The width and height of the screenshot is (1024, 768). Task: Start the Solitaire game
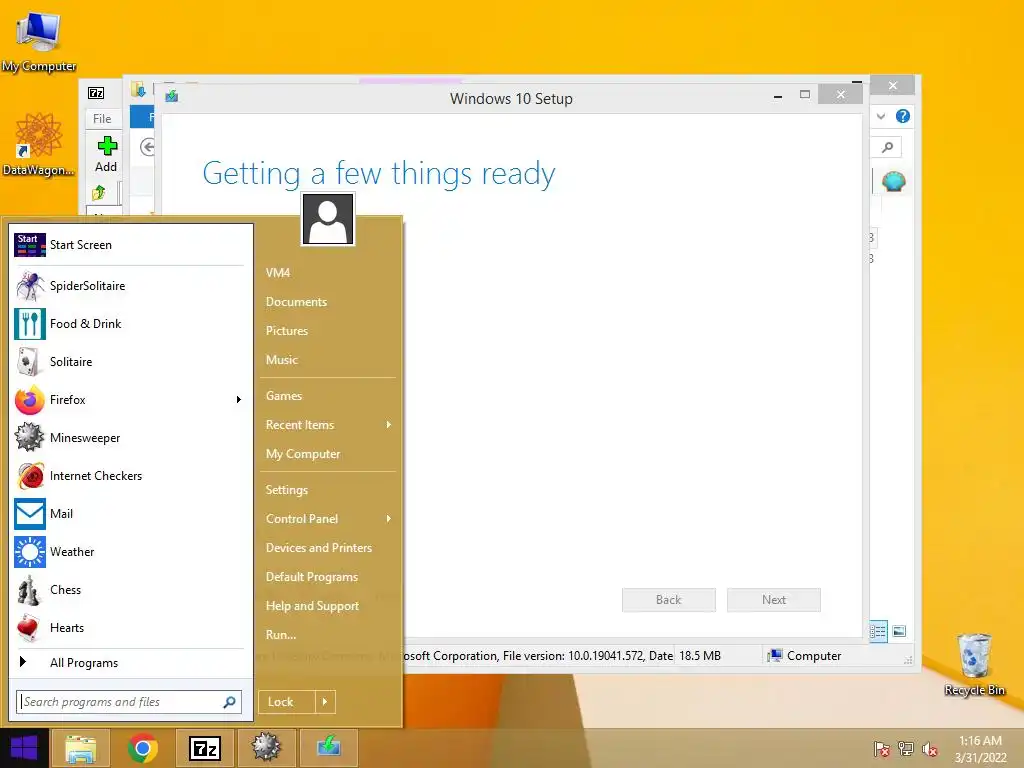[x=129, y=362]
